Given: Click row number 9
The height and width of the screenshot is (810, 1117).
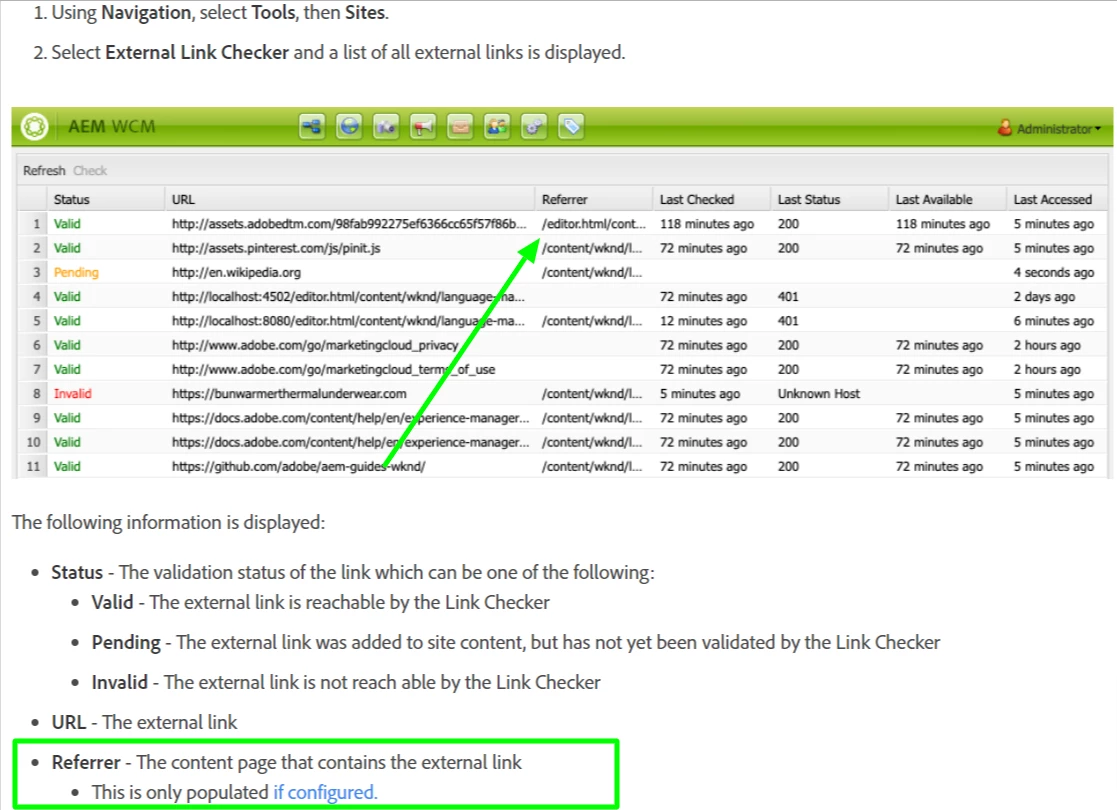Looking at the screenshot, I should 36,417.
